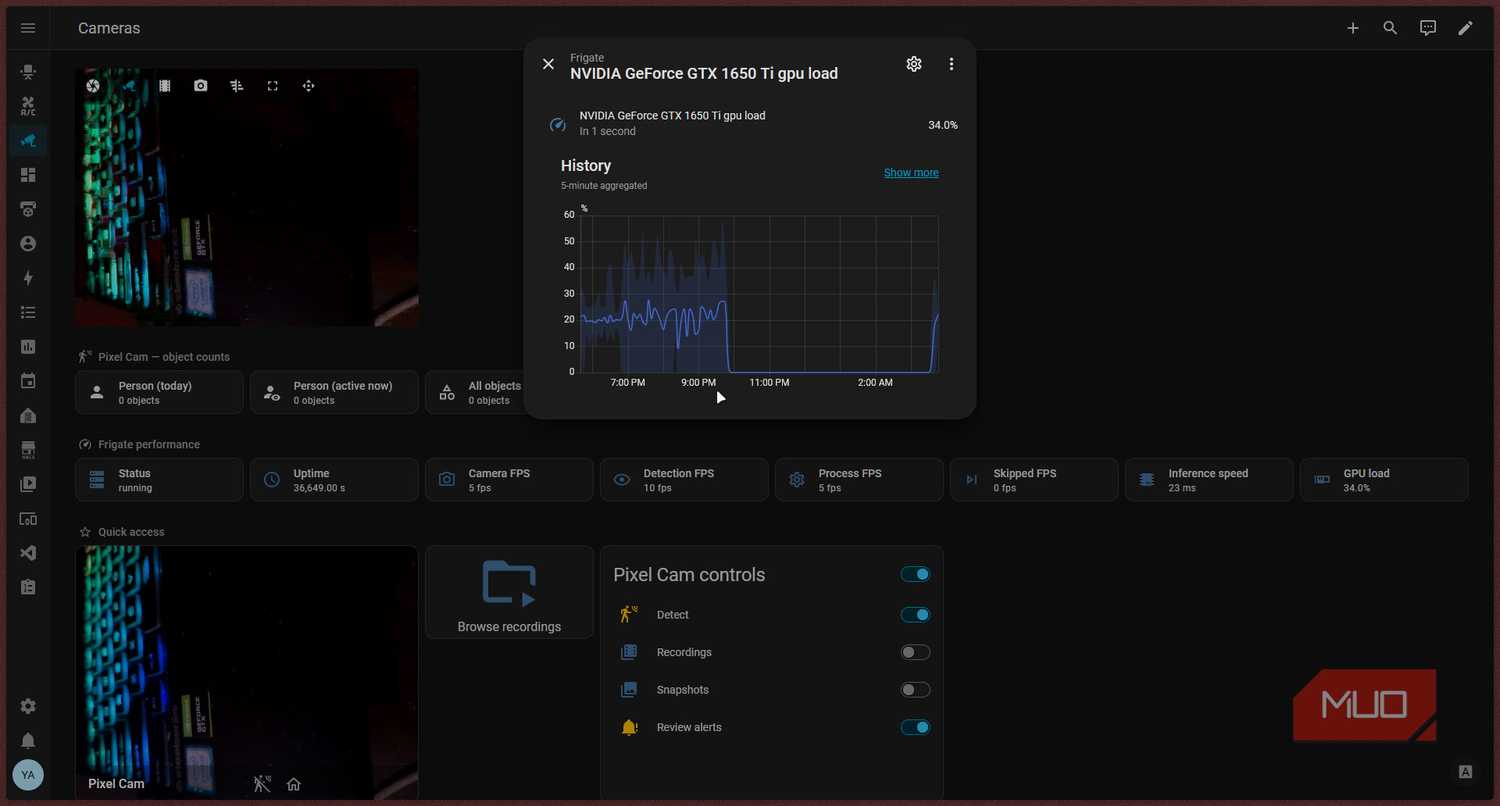
Task: Open the Media player sidebar icon
Action: (x=28, y=484)
